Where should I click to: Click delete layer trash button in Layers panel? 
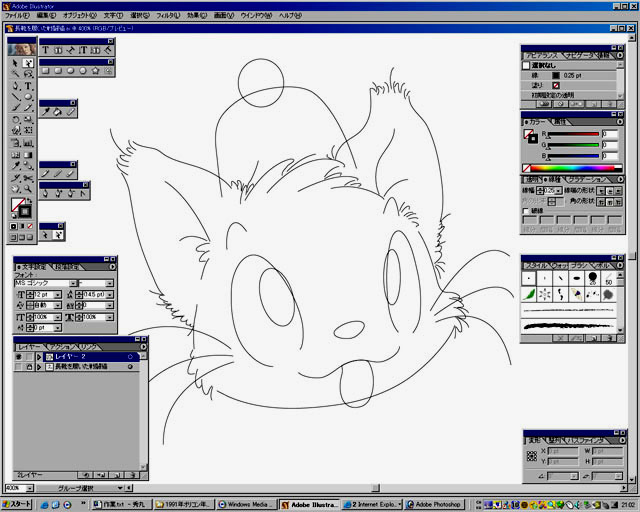pos(132,475)
